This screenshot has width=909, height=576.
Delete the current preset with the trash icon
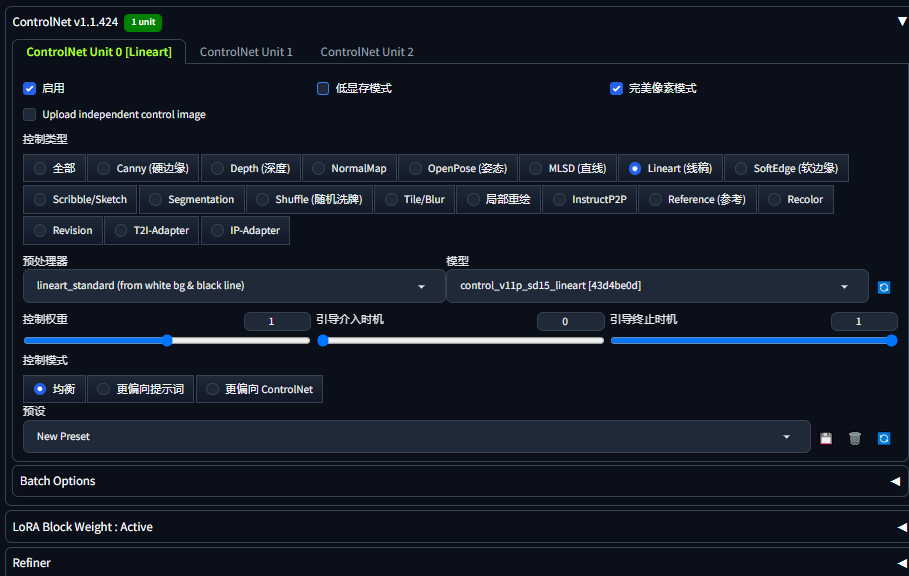coord(854,437)
